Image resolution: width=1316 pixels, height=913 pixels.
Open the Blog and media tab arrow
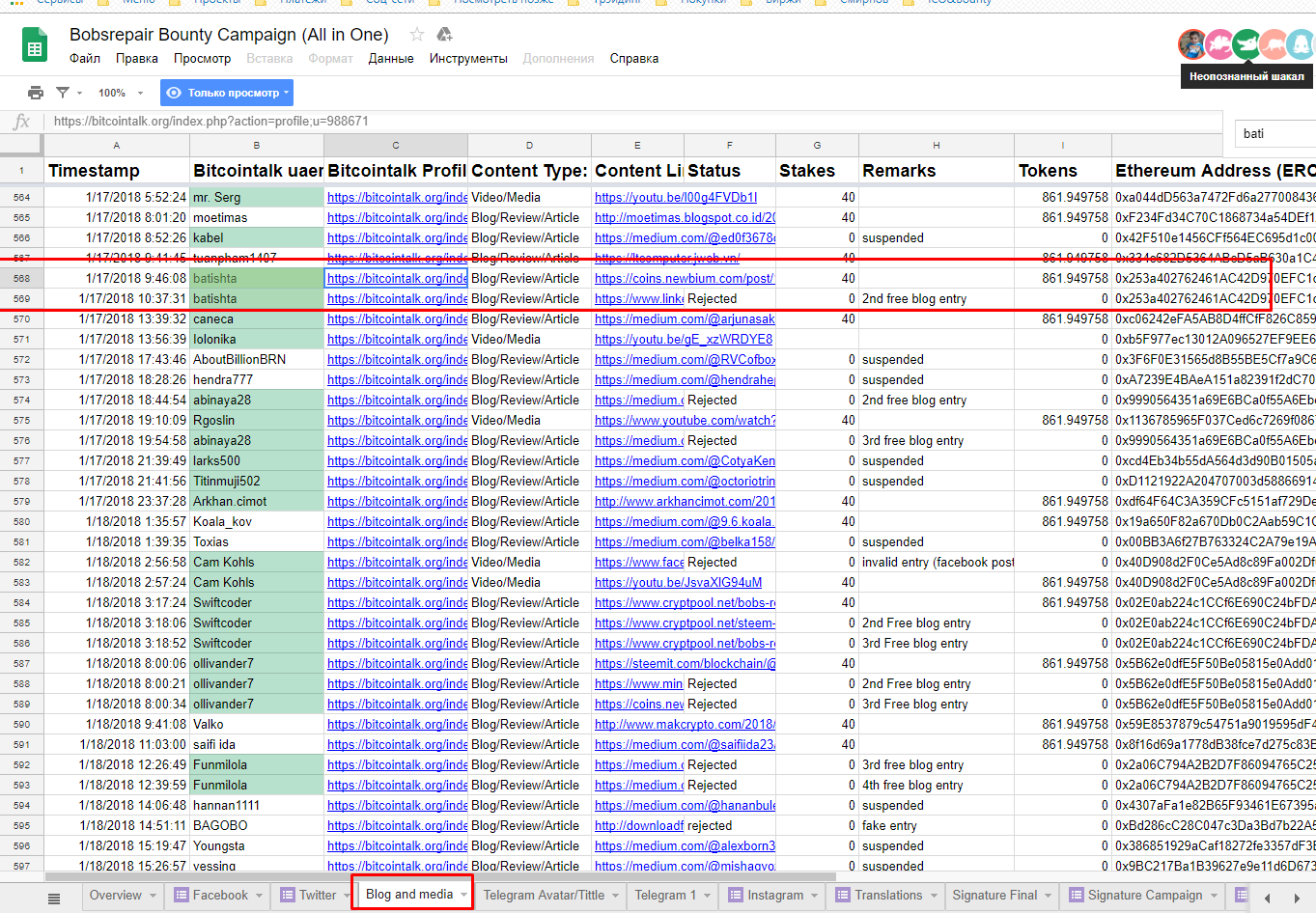coord(463,896)
